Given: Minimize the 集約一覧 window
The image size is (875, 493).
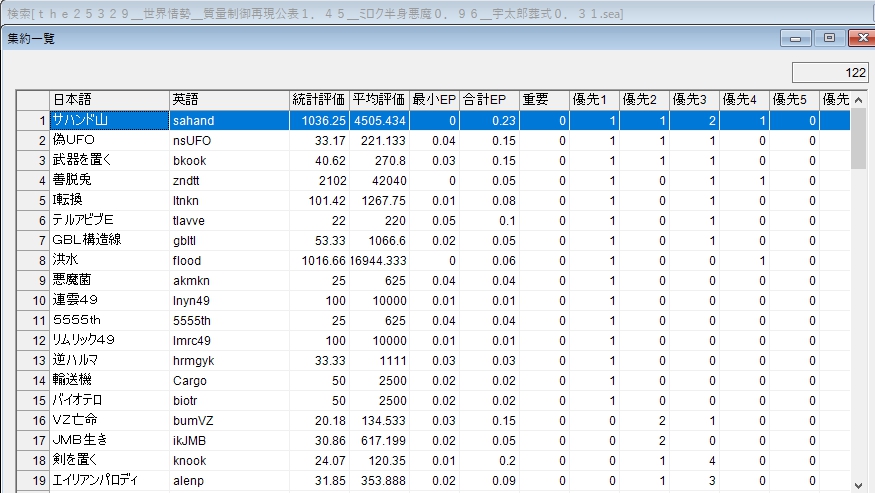Looking at the screenshot, I should tap(797, 38).
